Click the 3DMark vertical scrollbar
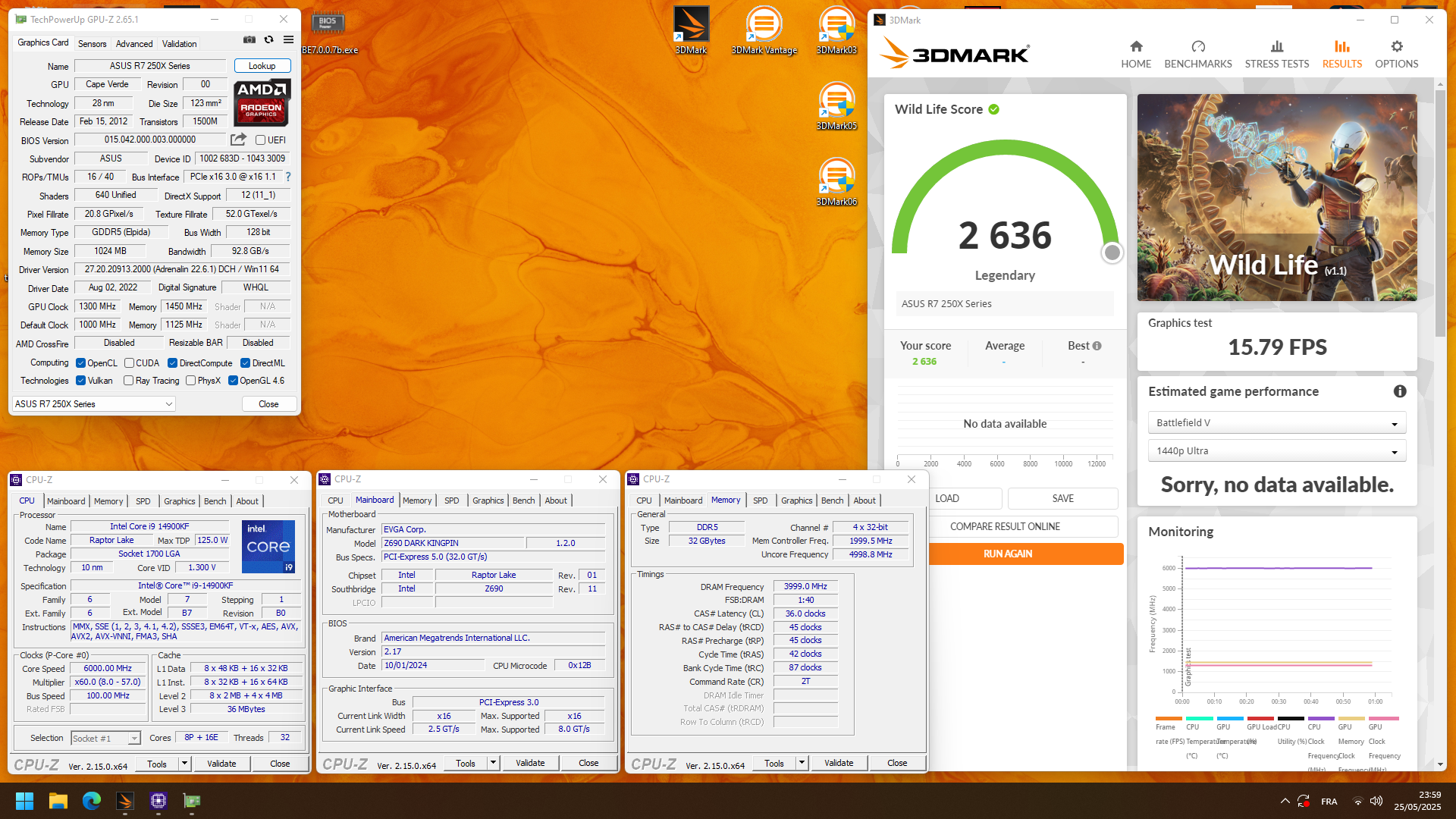Image resolution: width=1456 pixels, height=819 pixels. click(1440, 212)
